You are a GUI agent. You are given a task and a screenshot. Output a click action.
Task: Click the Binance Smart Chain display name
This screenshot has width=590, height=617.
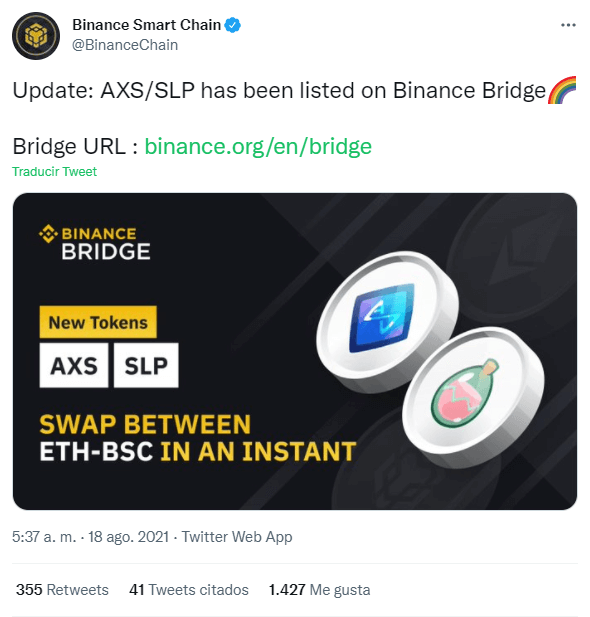tap(146, 25)
